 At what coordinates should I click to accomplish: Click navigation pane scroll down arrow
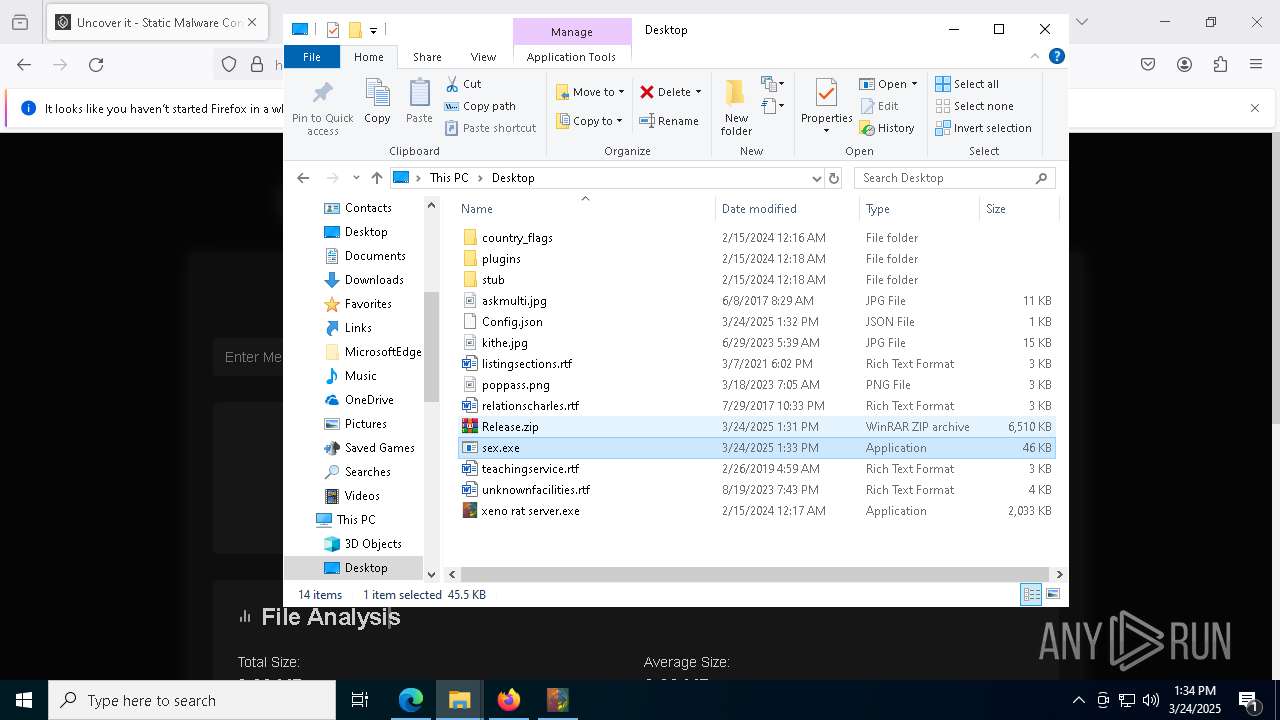(432, 574)
